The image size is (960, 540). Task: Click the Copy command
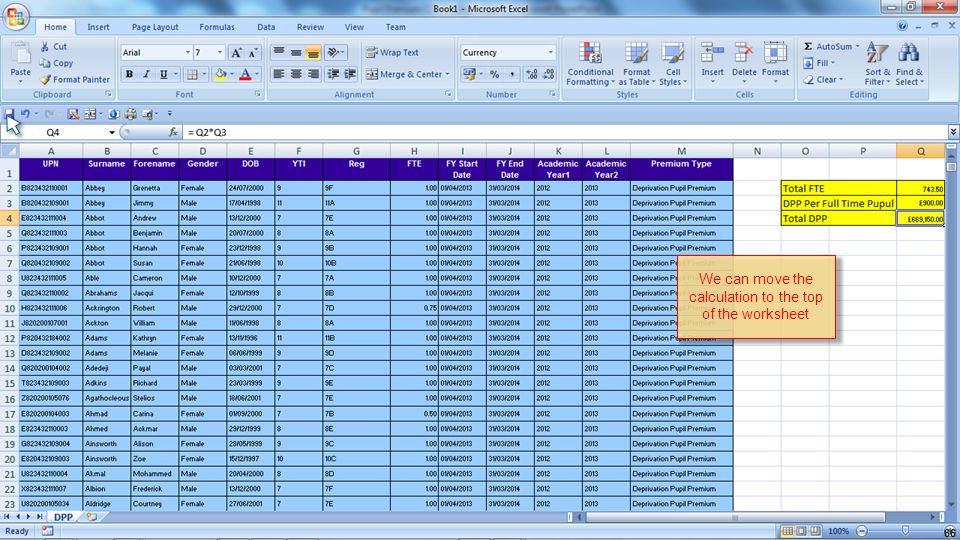click(x=56, y=63)
